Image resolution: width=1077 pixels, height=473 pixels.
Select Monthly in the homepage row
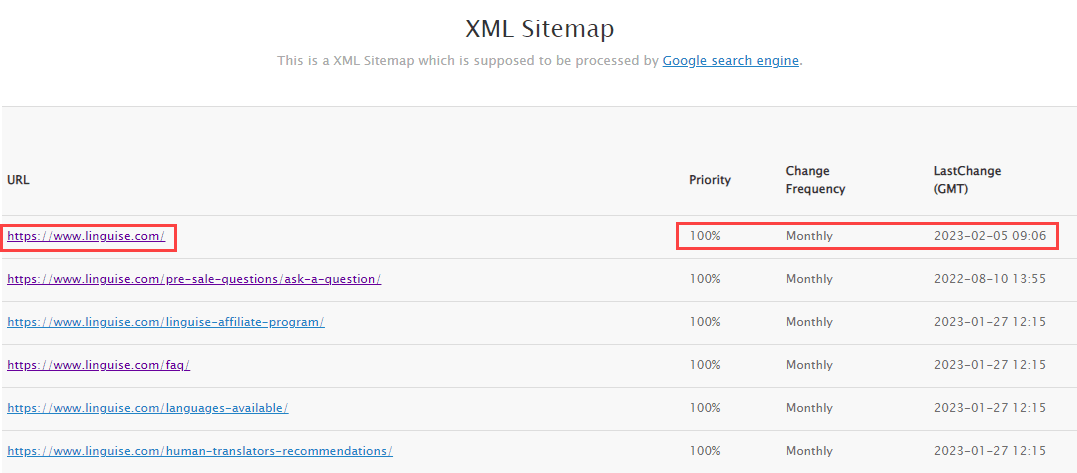(x=809, y=236)
